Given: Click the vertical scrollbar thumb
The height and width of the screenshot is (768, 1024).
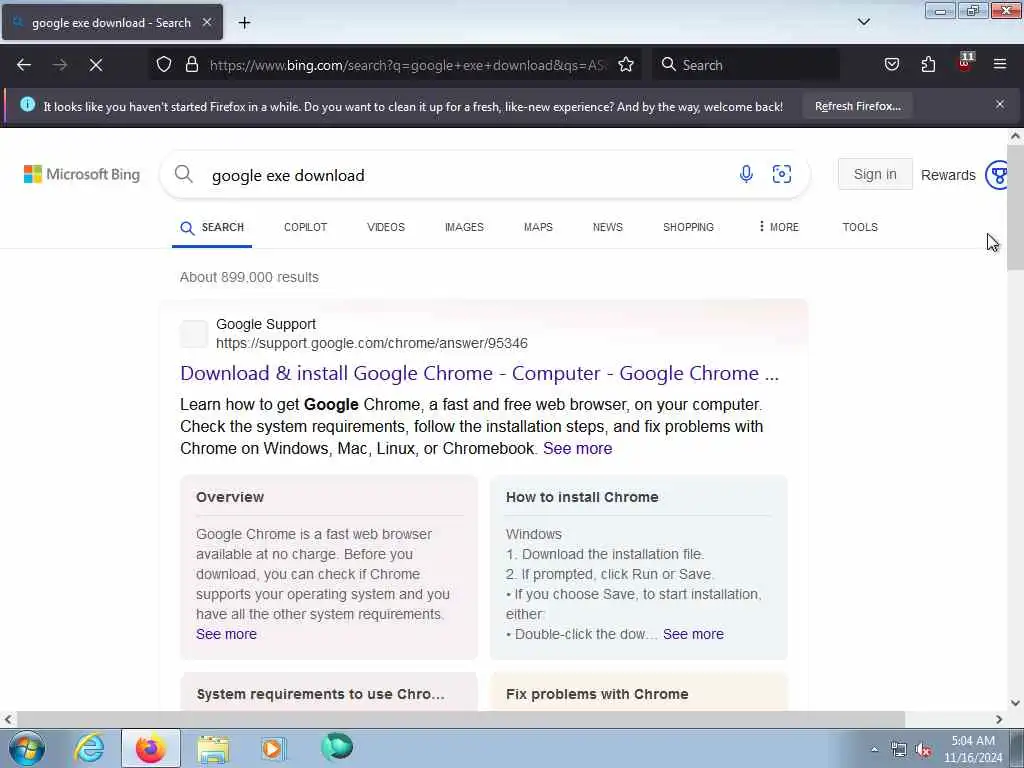Looking at the screenshot, I should [x=1015, y=206].
